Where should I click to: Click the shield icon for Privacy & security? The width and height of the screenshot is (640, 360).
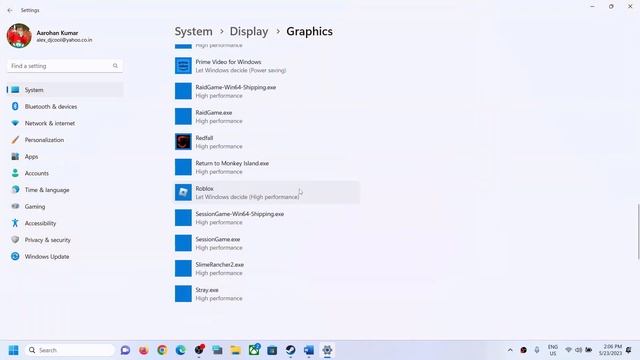coord(15,240)
